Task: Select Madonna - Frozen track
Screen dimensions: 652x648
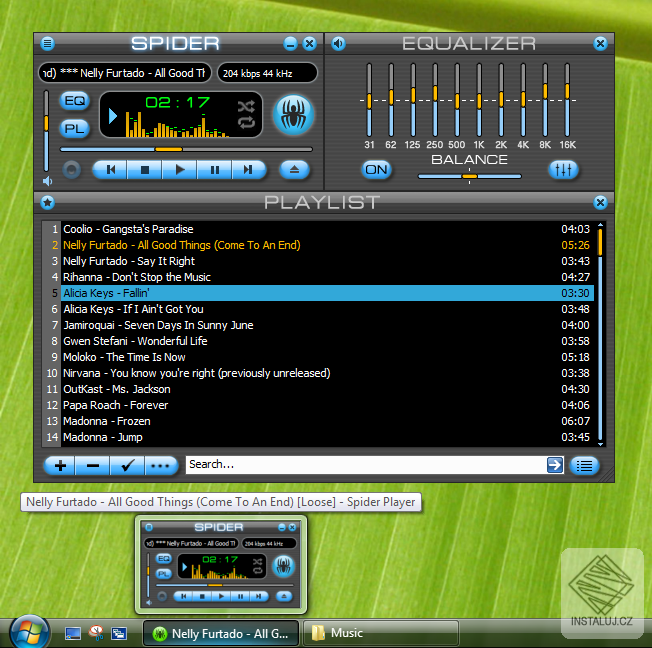Action: tap(109, 421)
